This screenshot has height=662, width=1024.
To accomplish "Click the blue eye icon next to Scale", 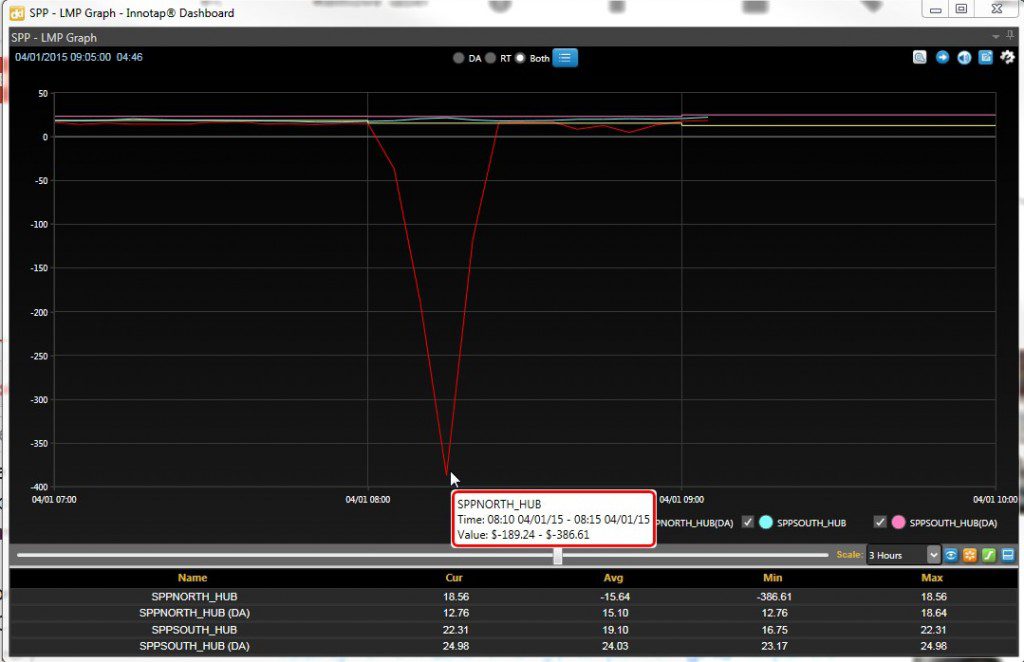I will pyautogui.click(x=951, y=555).
